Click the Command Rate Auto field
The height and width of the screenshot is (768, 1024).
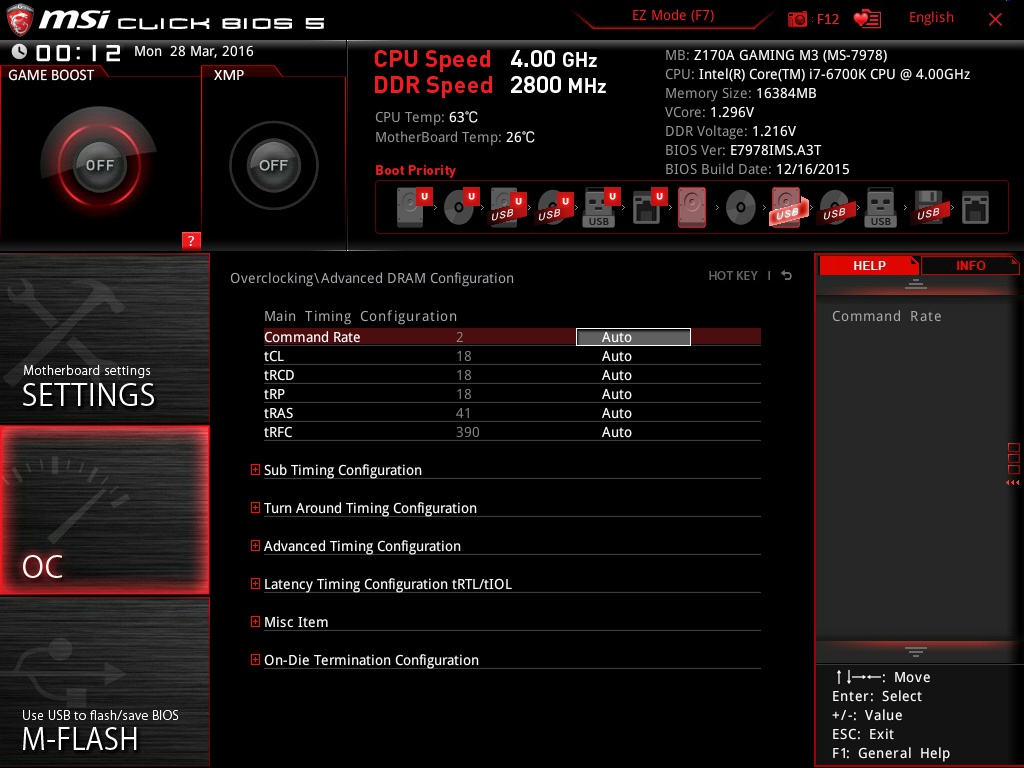pos(632,337)
